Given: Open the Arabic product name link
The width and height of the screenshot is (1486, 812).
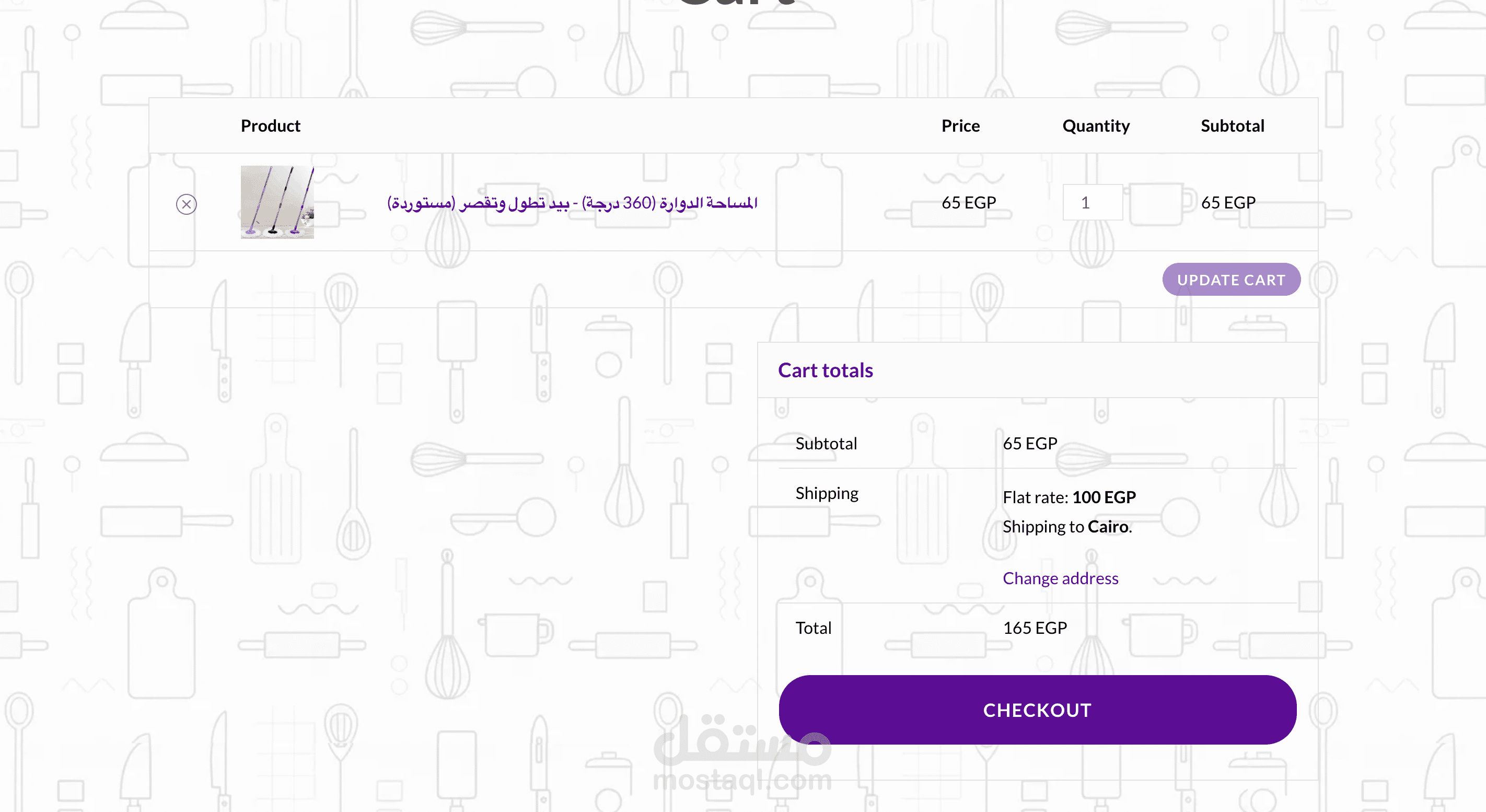Looking at the screenshot, I should tap(572, 203).
